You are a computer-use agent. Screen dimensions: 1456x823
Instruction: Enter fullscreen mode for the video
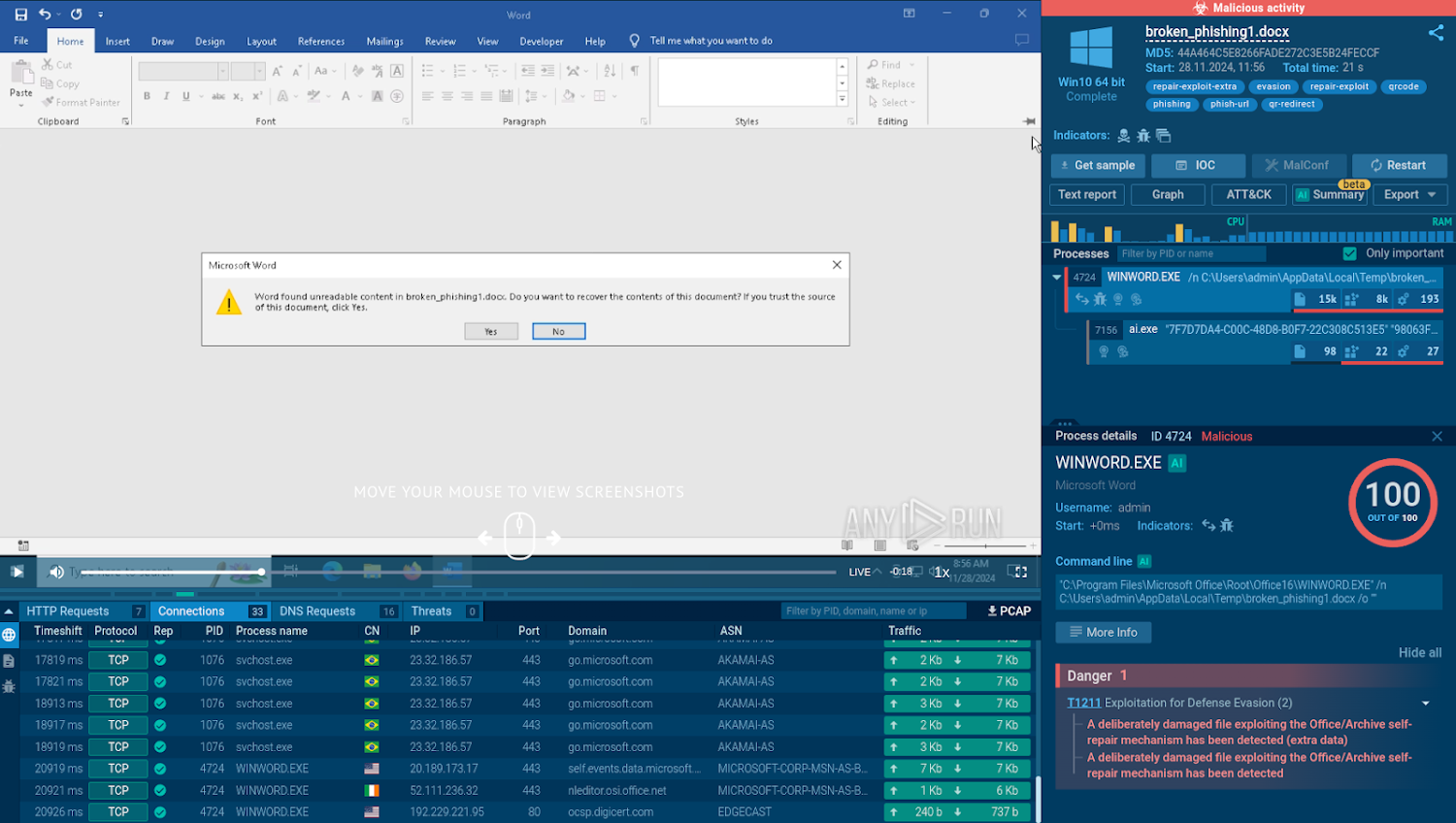pos(1017,572)
